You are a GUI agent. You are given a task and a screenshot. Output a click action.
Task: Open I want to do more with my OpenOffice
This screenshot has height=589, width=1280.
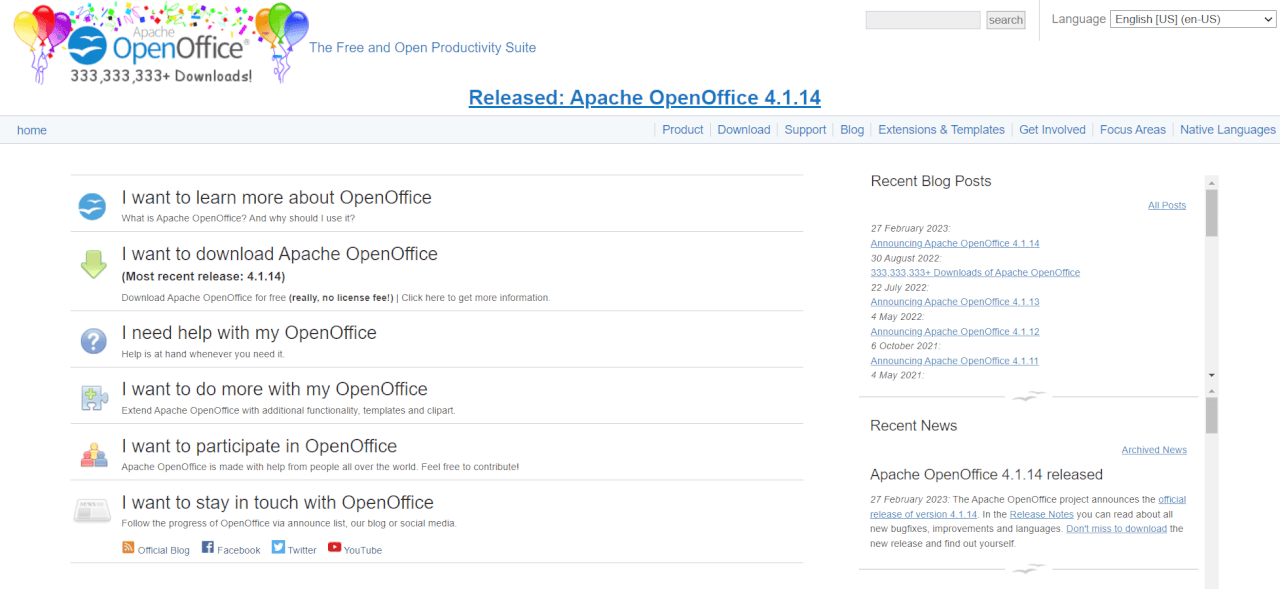pos(275,389)
